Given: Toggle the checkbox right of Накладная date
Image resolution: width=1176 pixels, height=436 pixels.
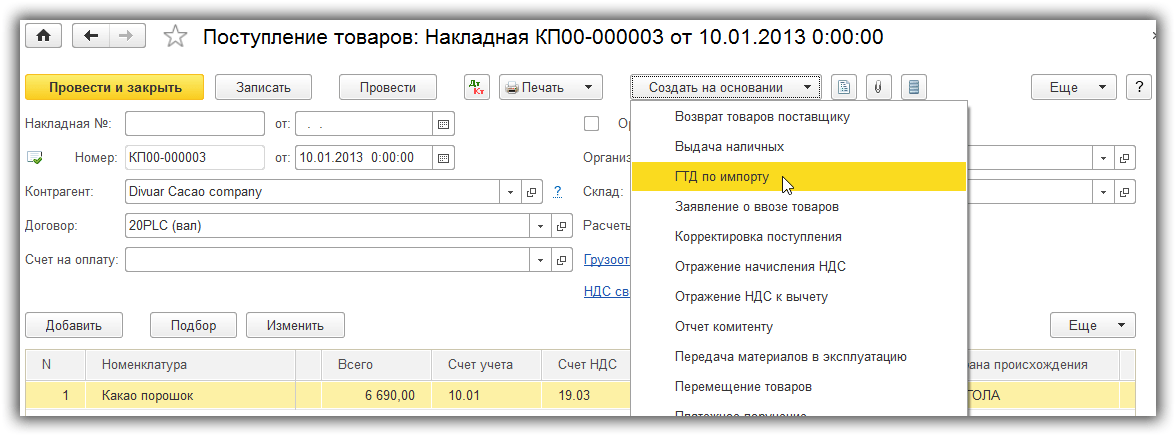Looking at the screenshot, I should pyautogui.click(x=591, y=124).
